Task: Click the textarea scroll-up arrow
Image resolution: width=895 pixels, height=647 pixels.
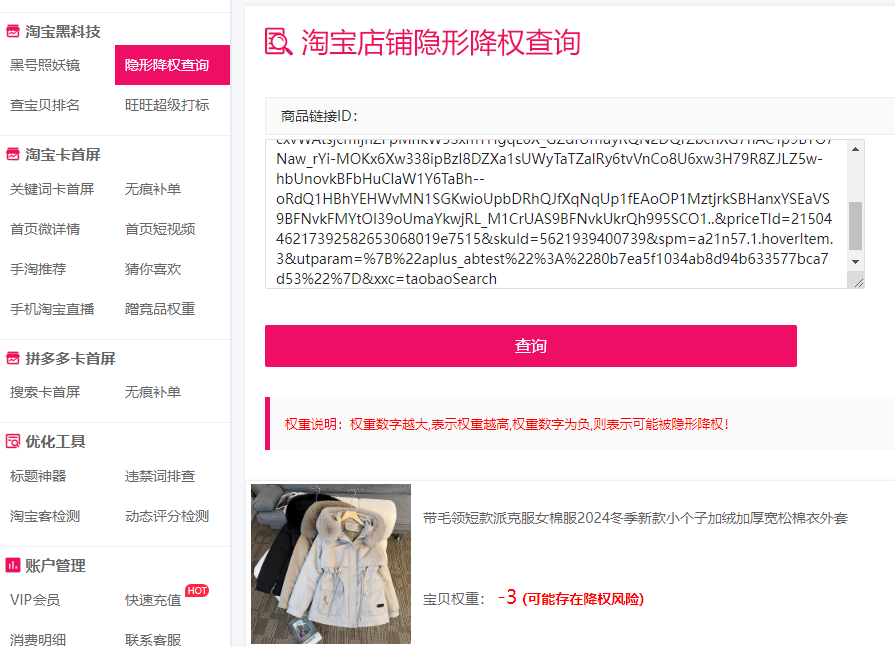Action: coord(855,149)
